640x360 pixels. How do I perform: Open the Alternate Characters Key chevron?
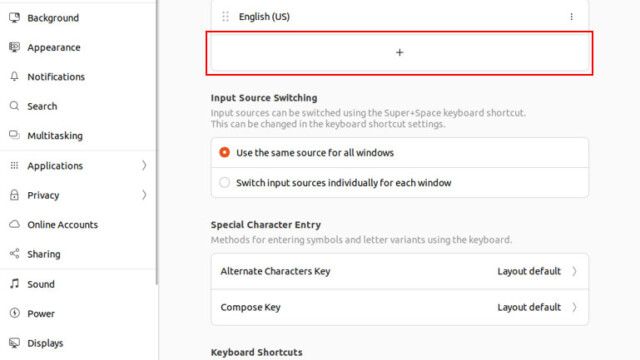[x=574, y=271]
